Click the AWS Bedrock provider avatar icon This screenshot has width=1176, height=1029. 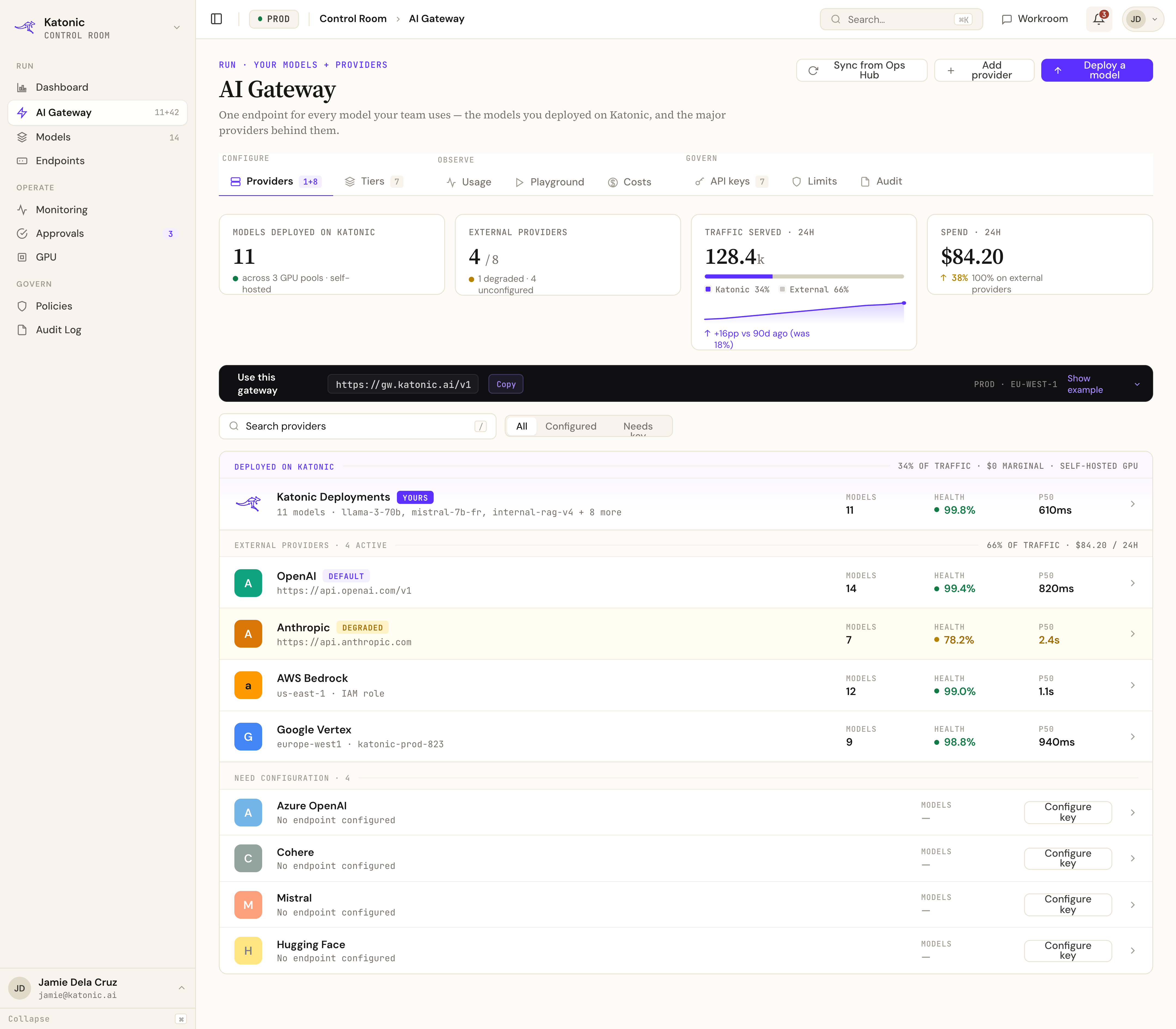[248, 685]
